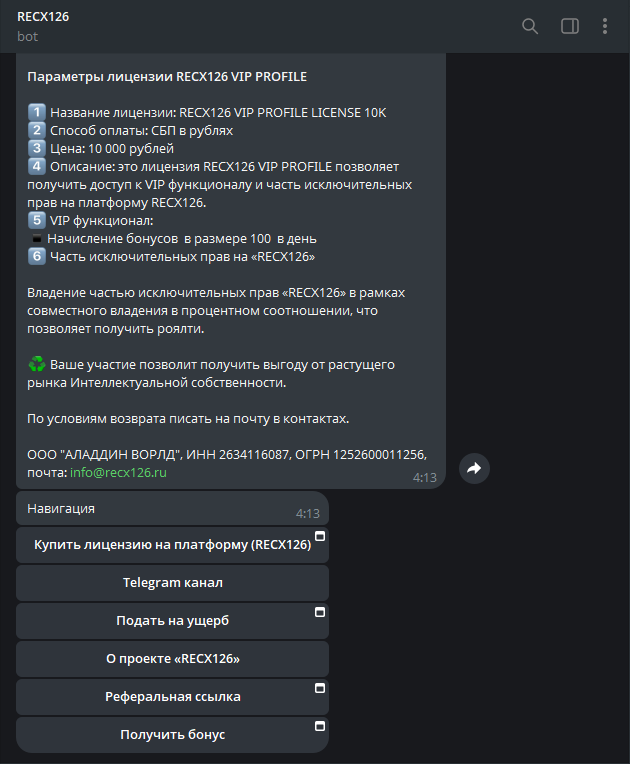Toggle the right sidebar panel icon
This screenshot has height=764, width=630.
pyautogui.click(x=570, y=26)
